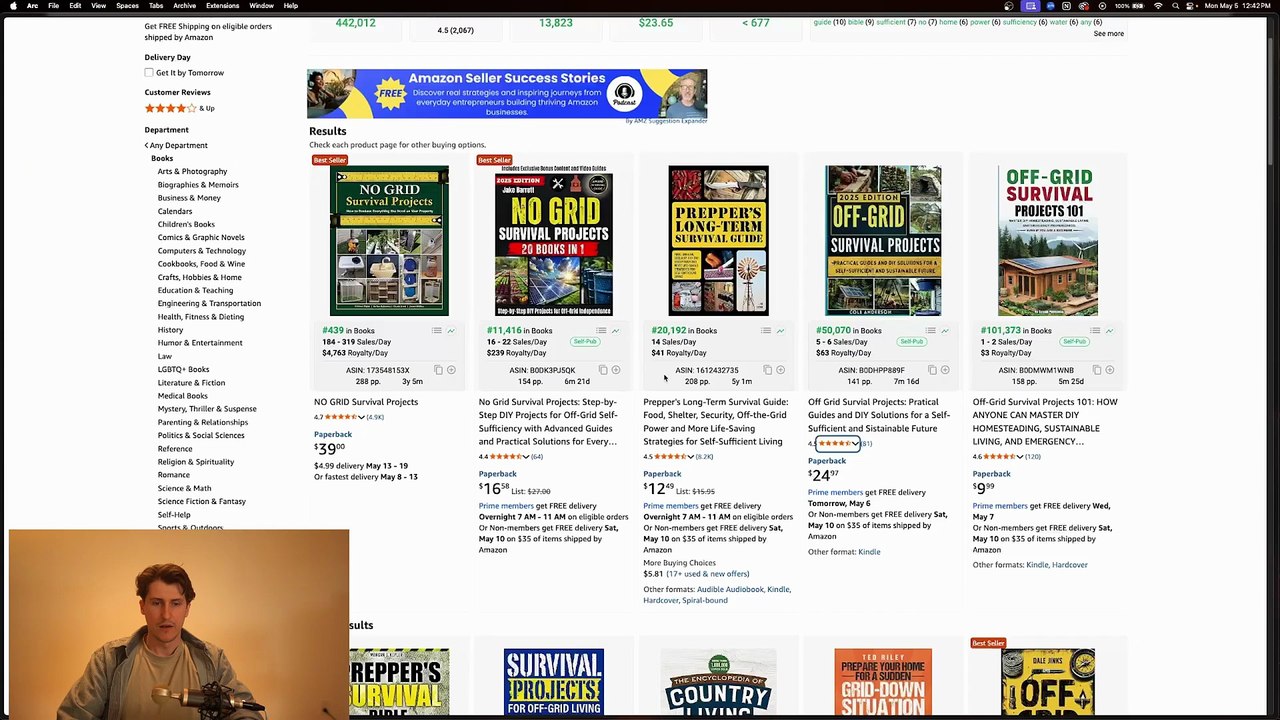This screenshot has height=720, width=1280.
Task: Open the (8.2K) ratings count link
Action: 704,457
